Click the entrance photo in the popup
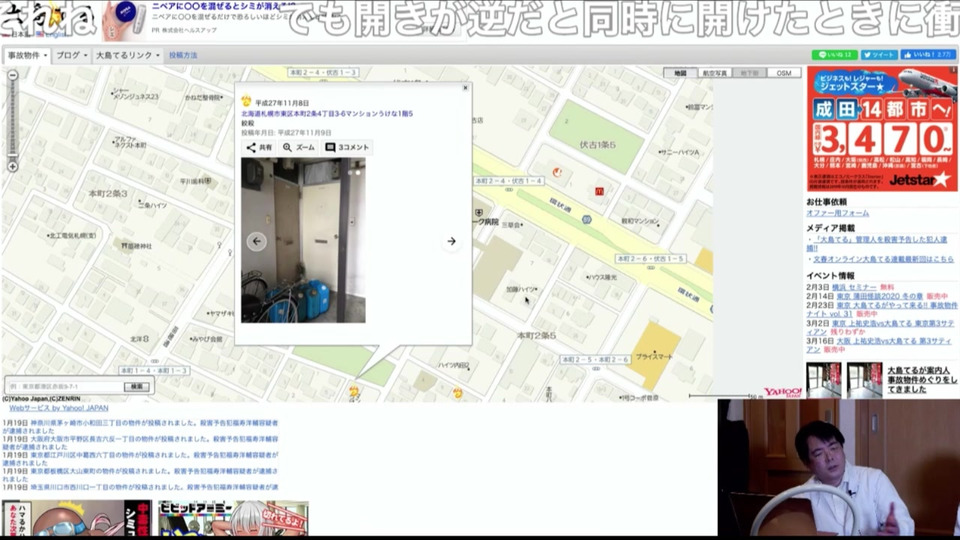960x540 pixels. [x=303, y=240]
